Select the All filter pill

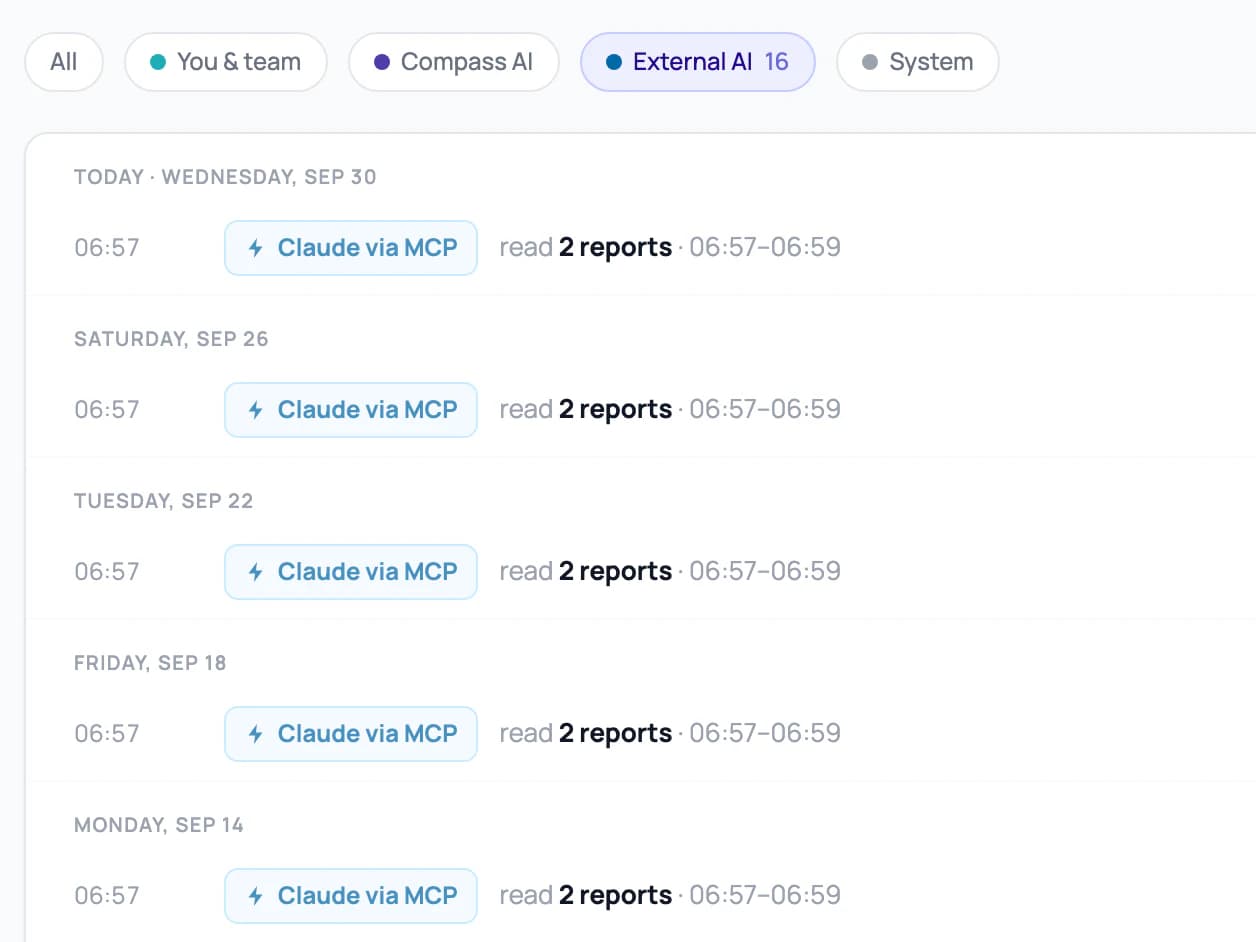64,62
